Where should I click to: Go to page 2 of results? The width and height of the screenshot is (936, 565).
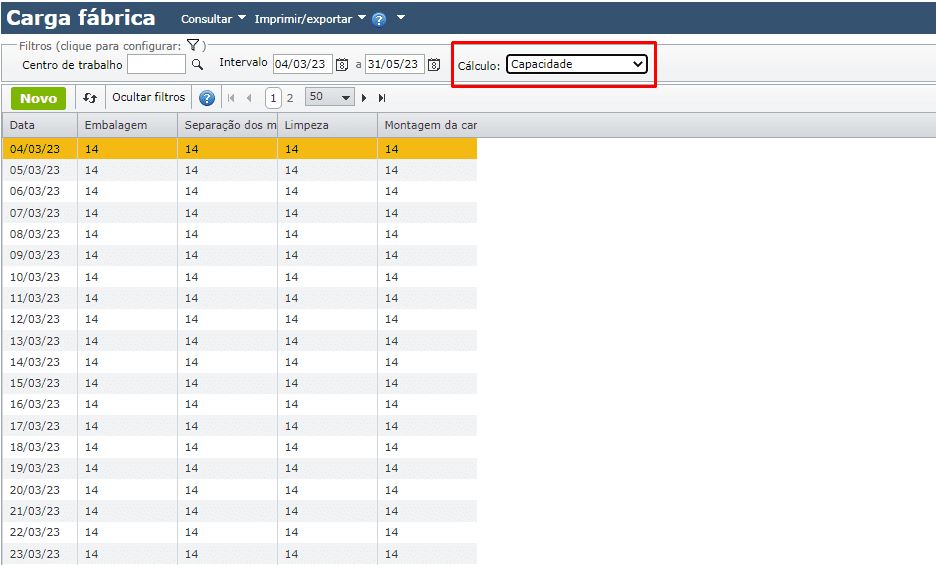[x=290, y=98]
